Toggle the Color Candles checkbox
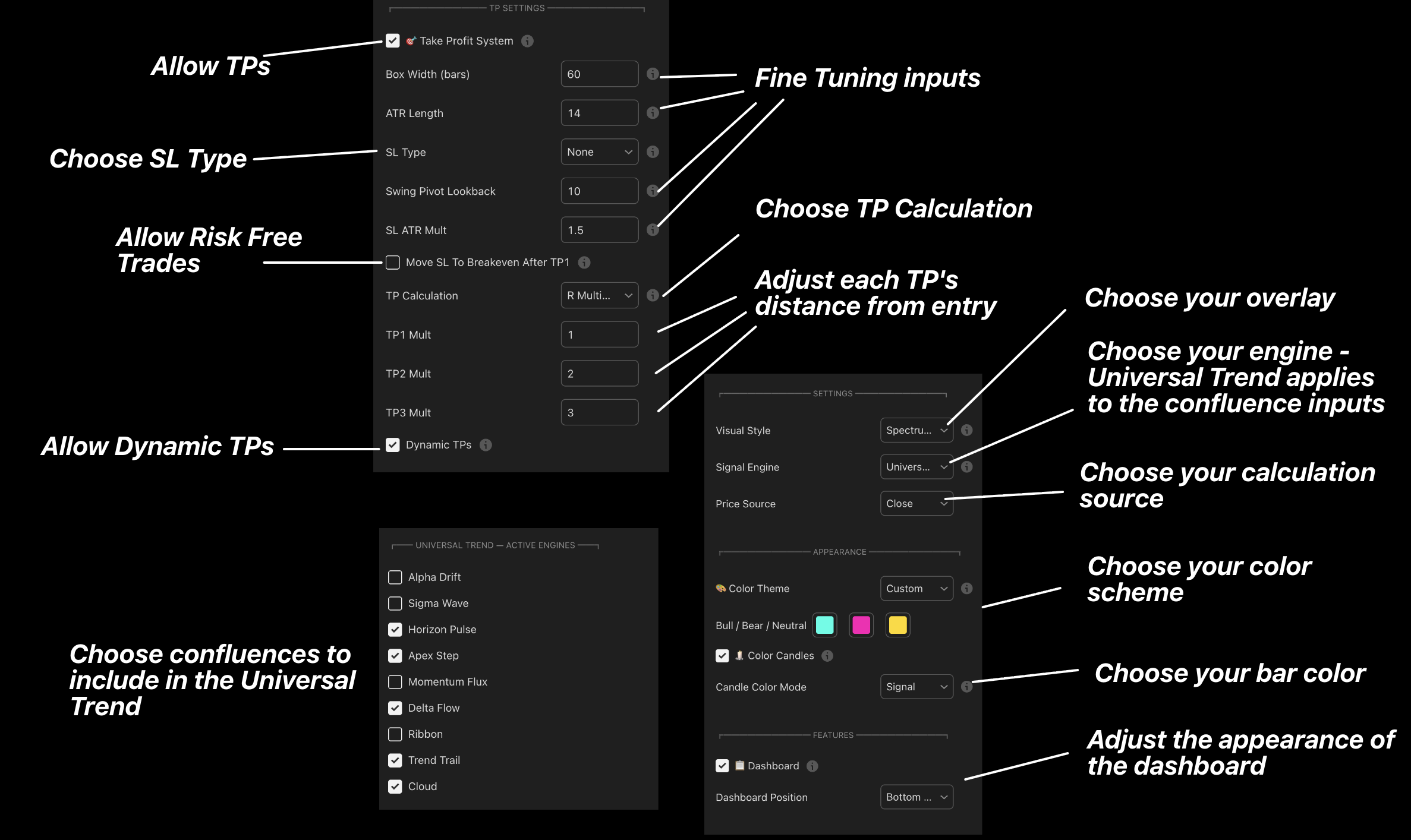 tap(722, 655)
